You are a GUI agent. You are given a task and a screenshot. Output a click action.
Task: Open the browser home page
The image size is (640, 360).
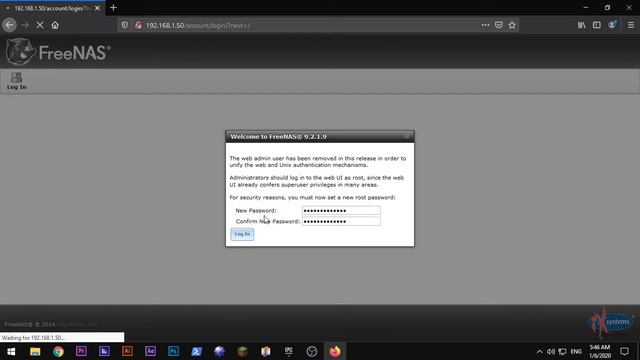55,25
